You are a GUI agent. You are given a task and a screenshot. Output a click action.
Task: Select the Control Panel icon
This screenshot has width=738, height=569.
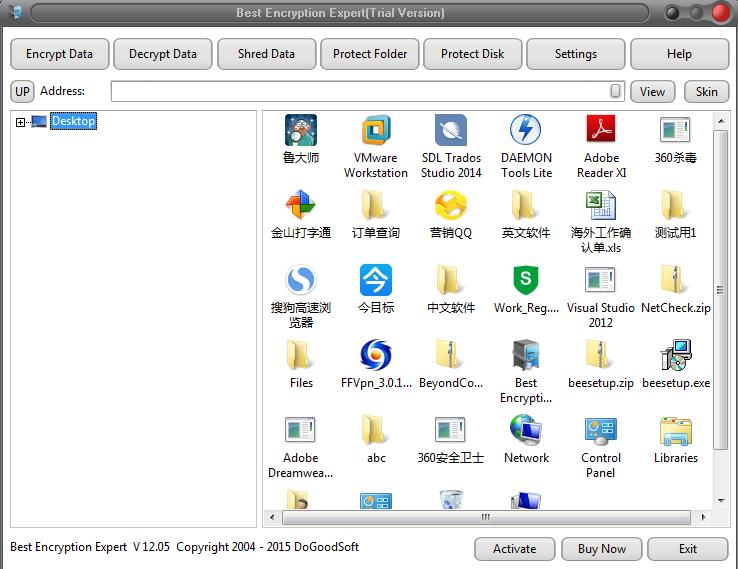coord(601,430)
